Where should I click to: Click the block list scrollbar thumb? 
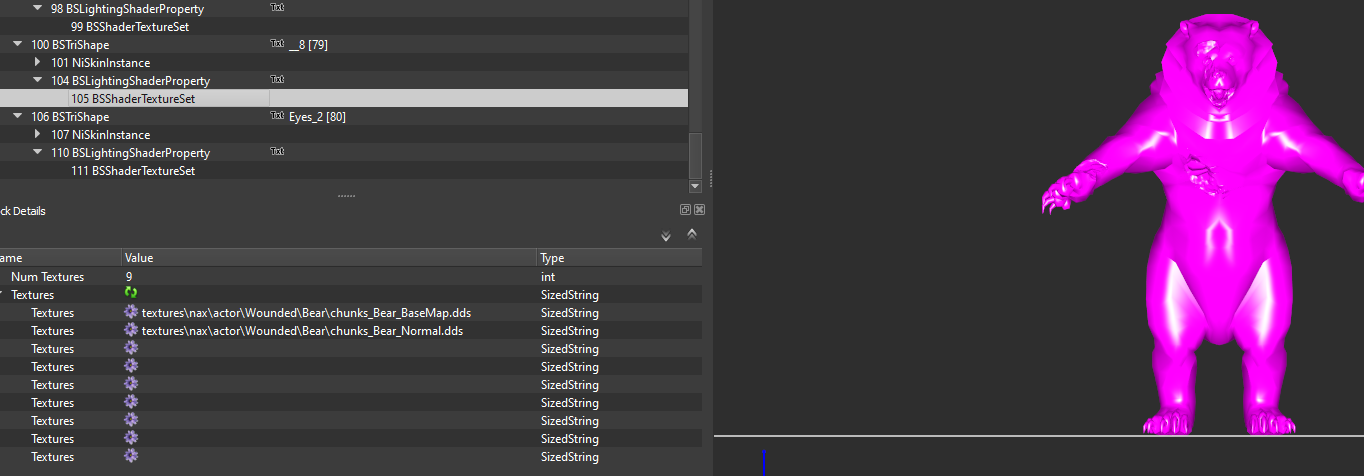[x=696, y=156]
